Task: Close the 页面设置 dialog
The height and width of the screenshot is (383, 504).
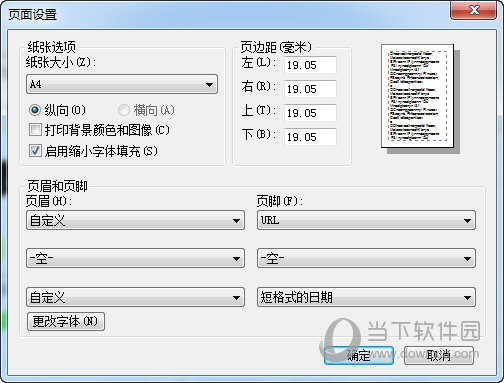Action: (x=474, y=10)
